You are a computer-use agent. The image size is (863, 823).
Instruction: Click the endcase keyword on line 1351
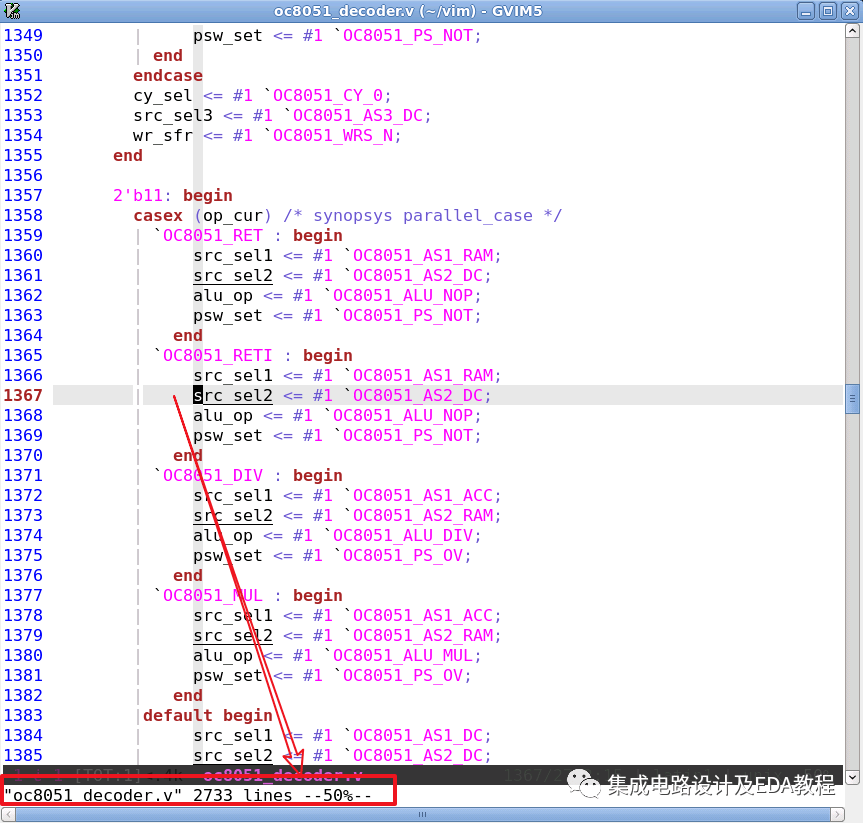tap(167, 75)
